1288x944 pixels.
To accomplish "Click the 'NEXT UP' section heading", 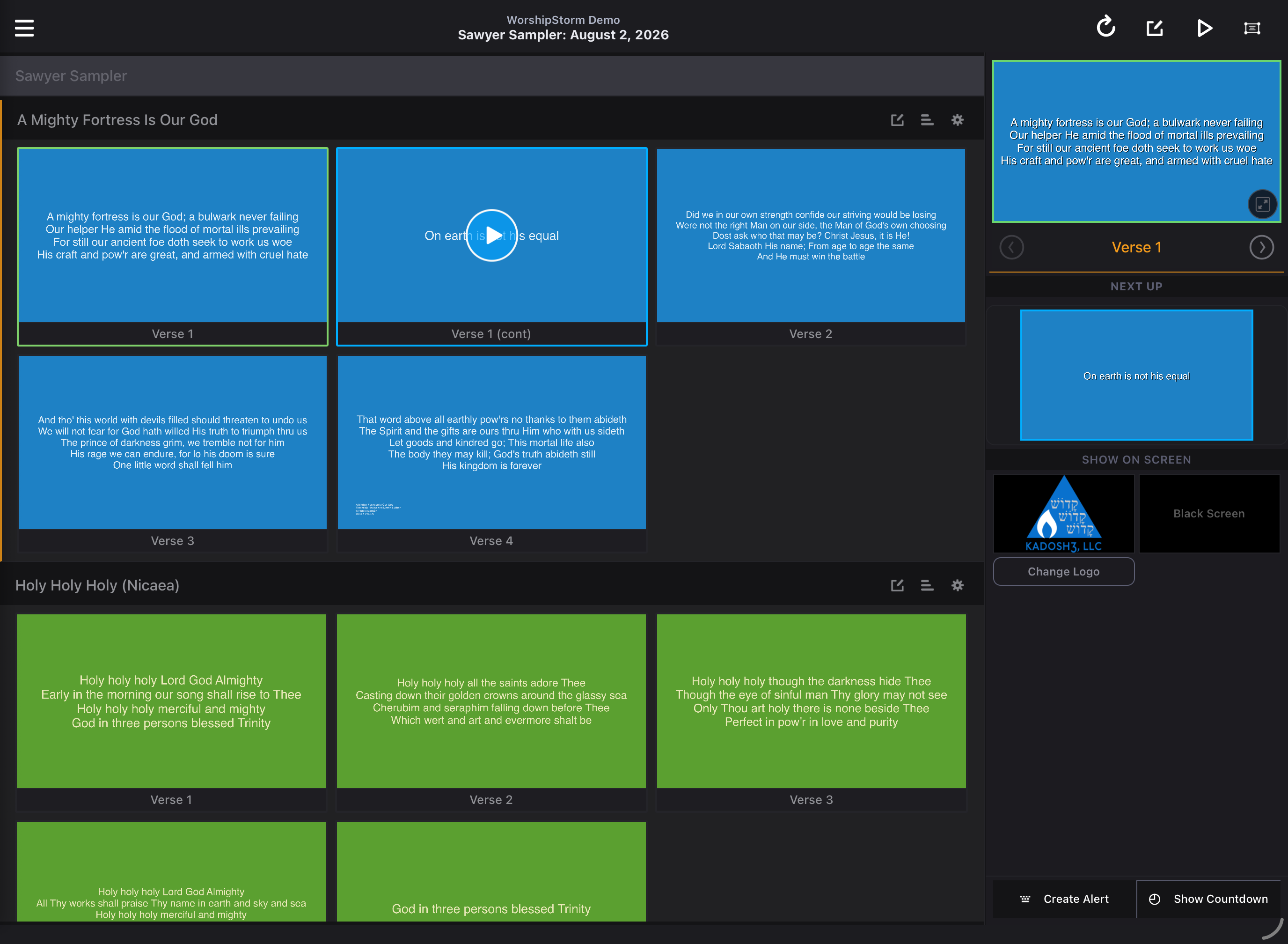I will [1136, 286].
